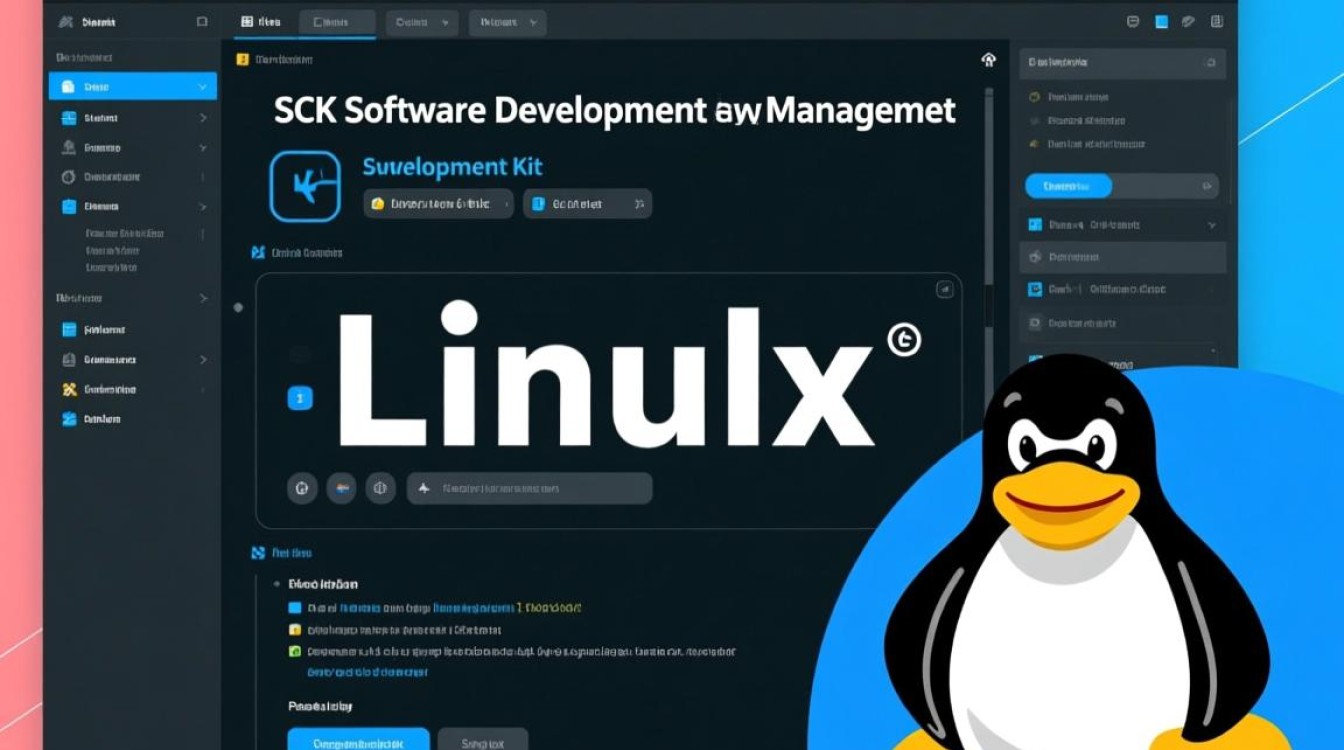Click the globe icon below the Linulx preview
Screen dimensions: 1344x750
pyautogui.click(x=302, y=488)
